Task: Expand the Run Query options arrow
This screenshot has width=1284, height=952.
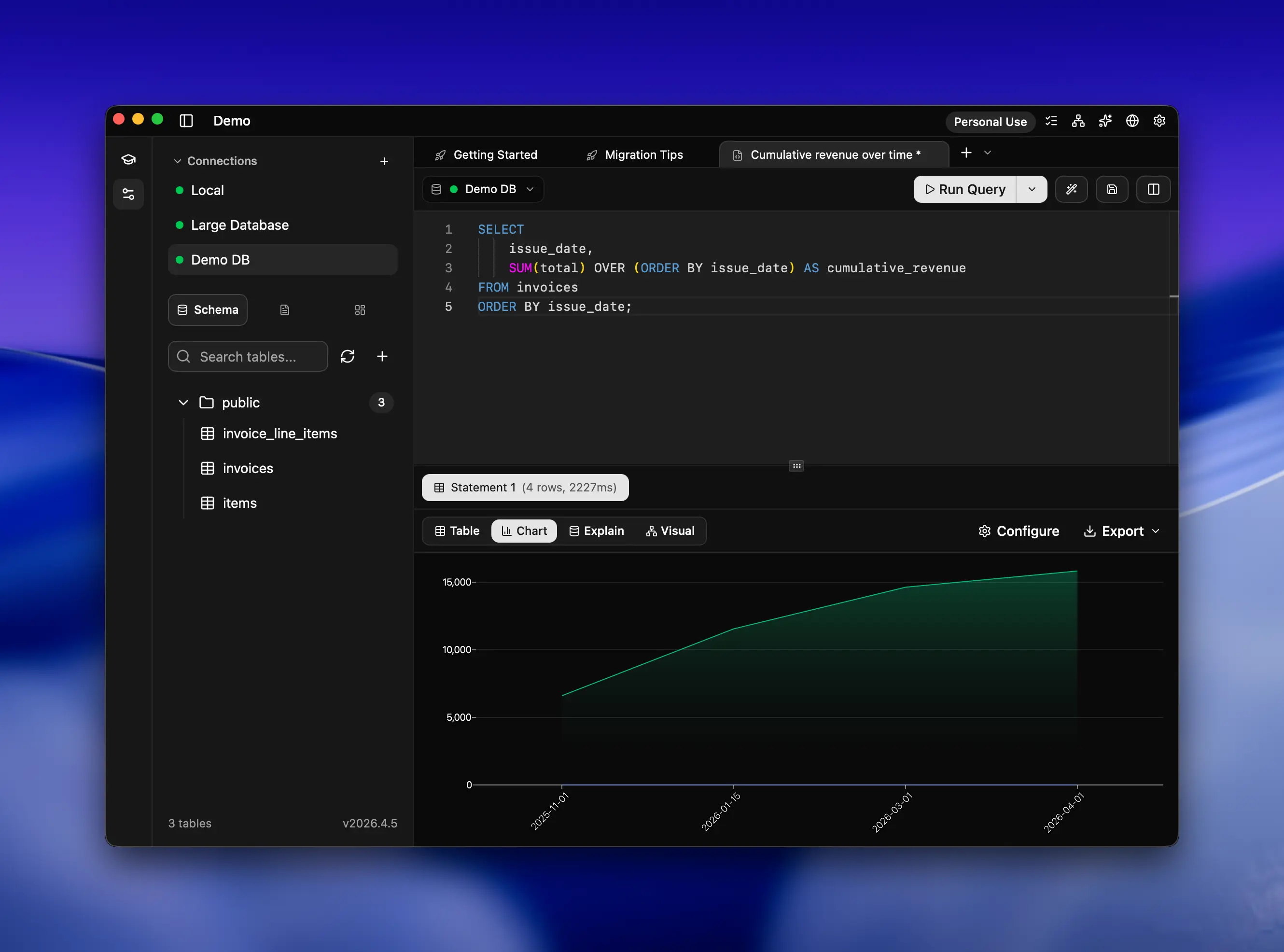Action: [1032, 189]
